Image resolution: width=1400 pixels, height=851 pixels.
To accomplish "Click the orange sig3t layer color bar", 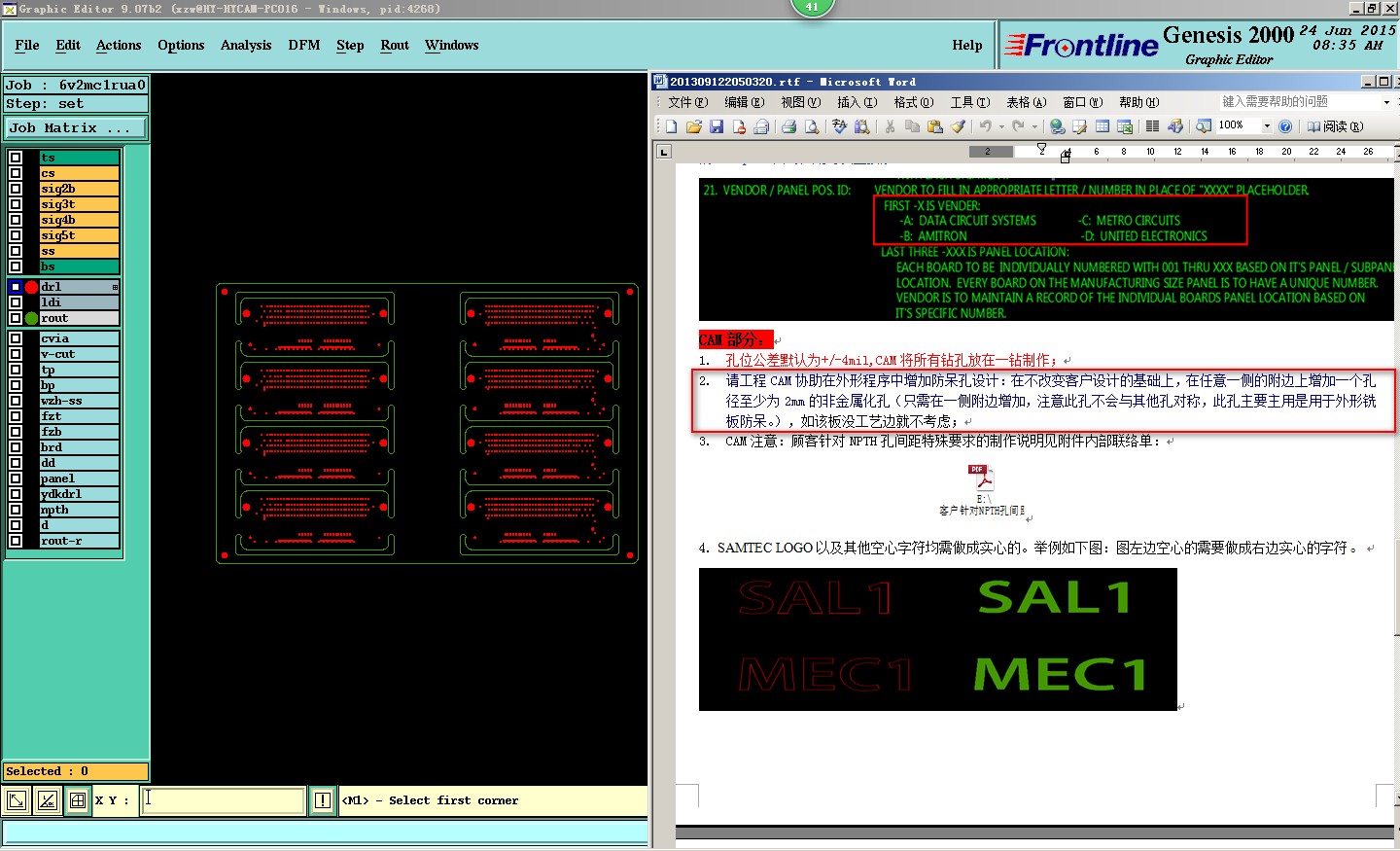I will point(79,204).
